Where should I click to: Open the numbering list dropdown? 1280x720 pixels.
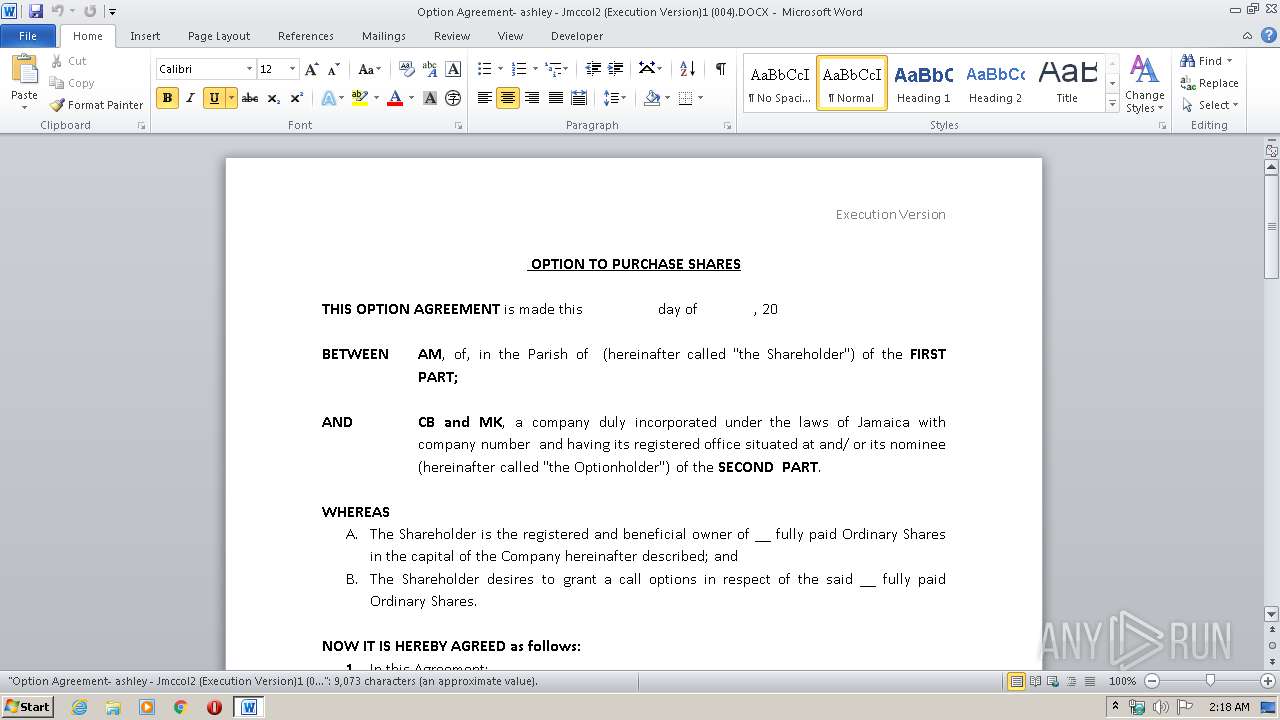(534, 69)
